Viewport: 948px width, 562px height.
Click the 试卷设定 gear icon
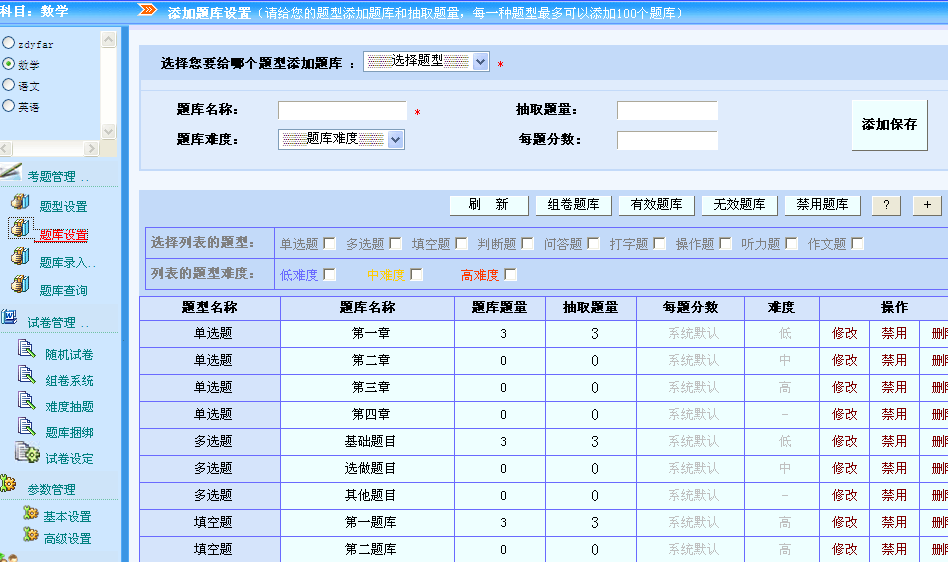(x=26, y=454)
